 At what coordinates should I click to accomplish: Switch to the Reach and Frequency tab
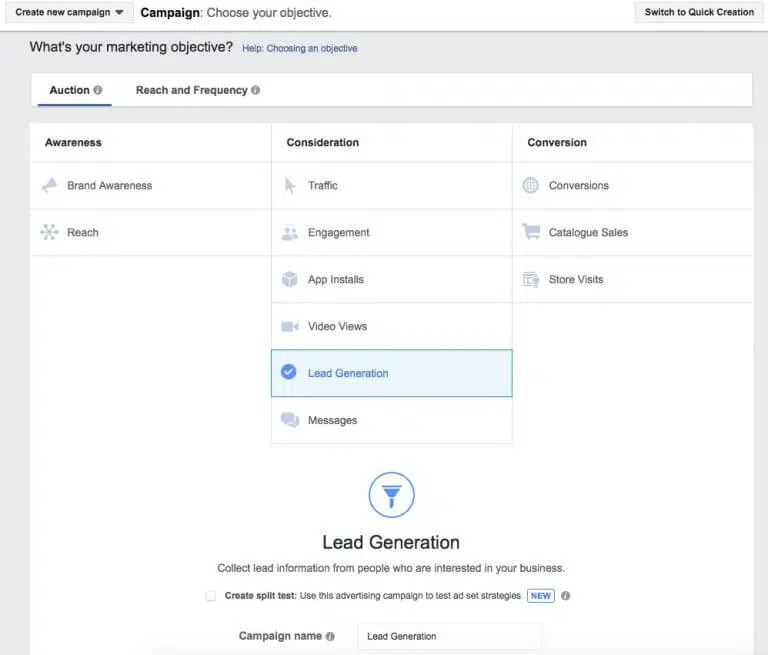(x=191, y=90)
